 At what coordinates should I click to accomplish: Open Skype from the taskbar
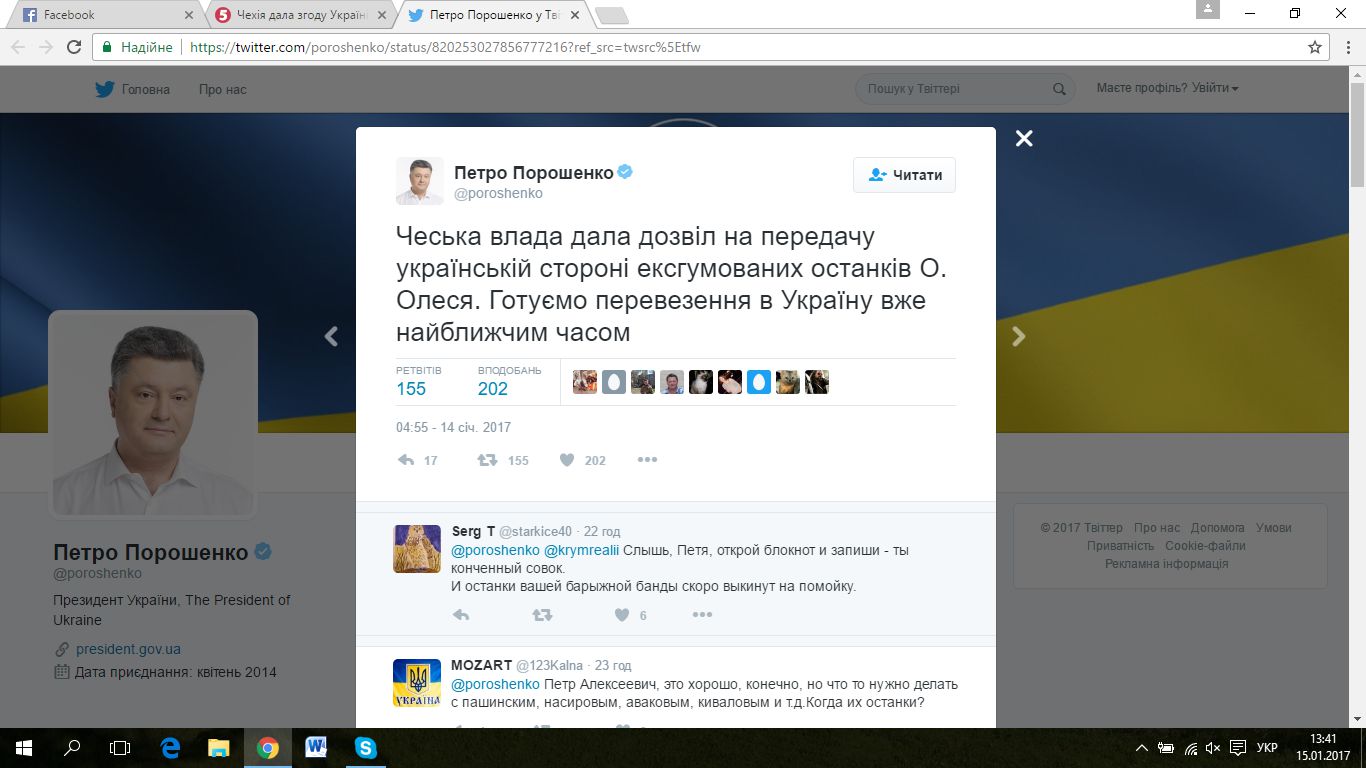click(x=365, y=747)
